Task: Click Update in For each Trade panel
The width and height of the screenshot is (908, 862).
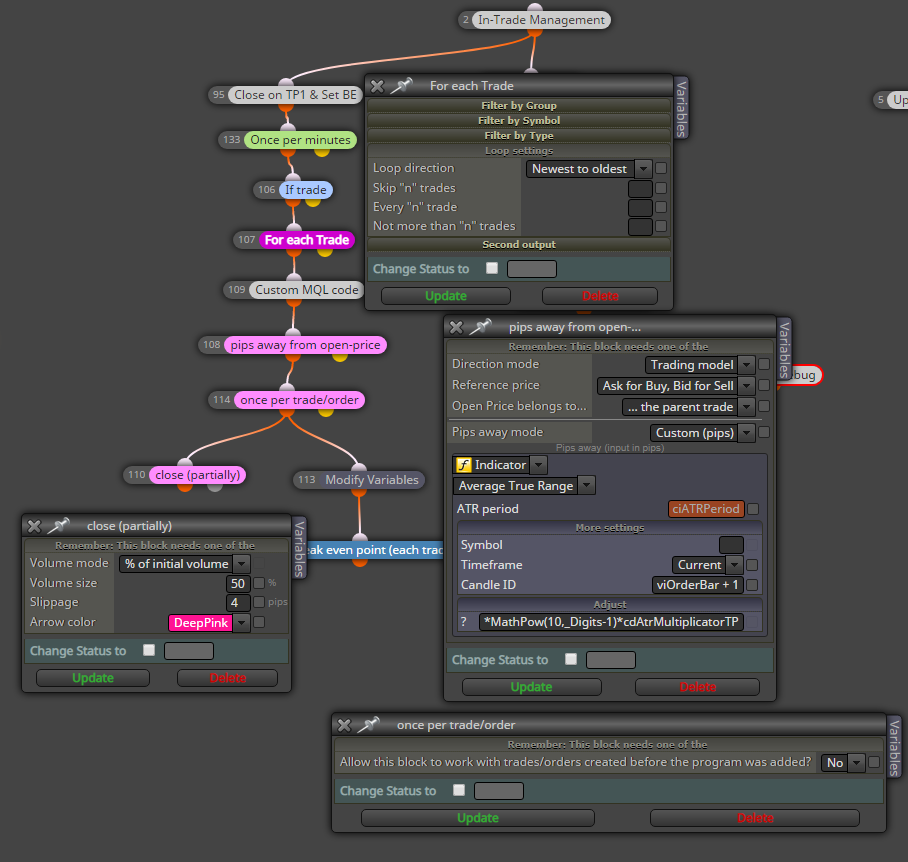Action: coord(446,296)
